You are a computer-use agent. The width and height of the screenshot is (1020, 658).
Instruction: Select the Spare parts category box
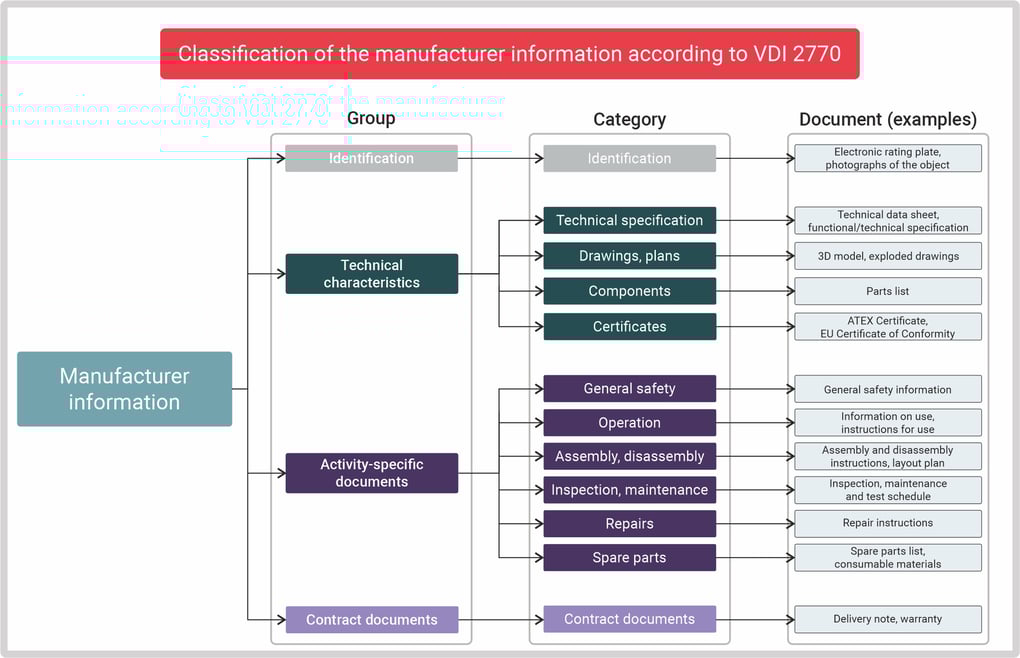click(x=630, y=557)
